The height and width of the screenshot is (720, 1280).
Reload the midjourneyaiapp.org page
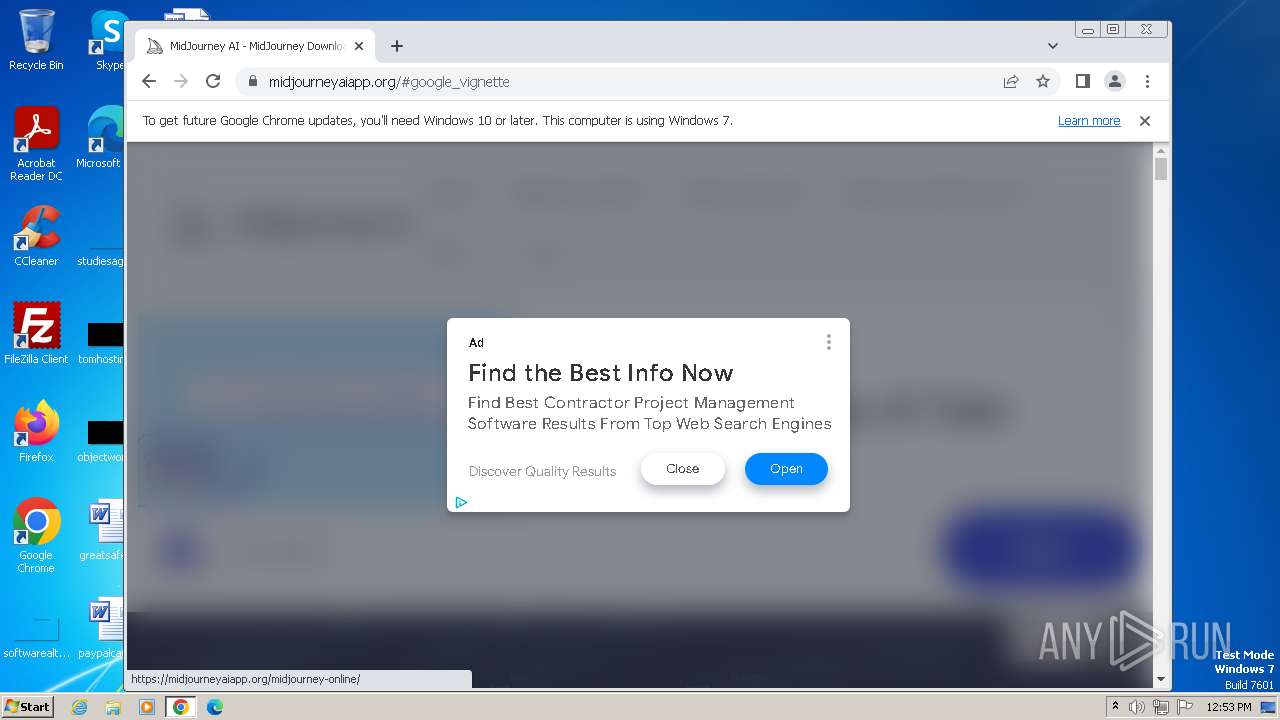tap(213, 81)
